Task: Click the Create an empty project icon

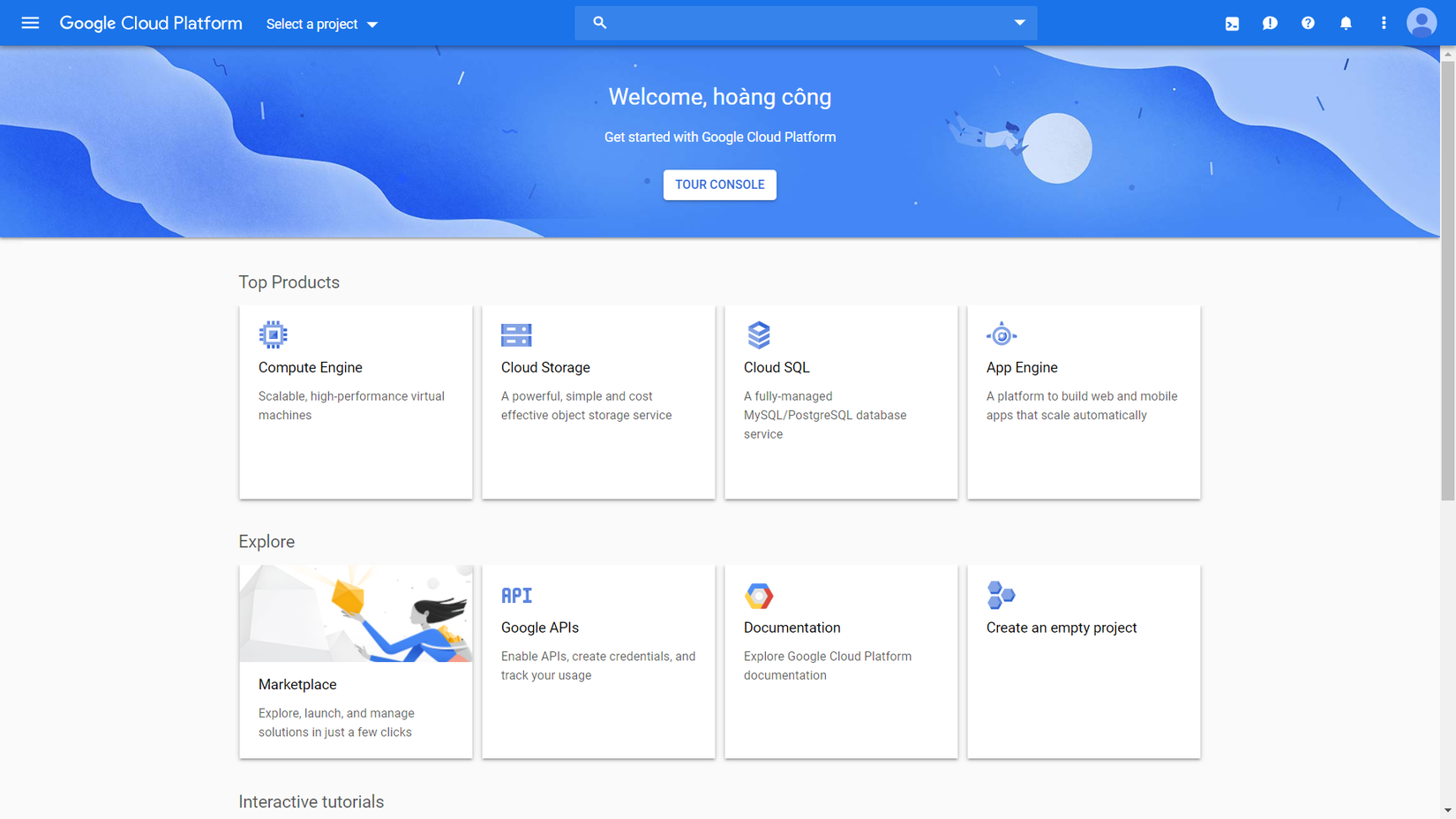Action: pyautogui.click(x=1002, y=596)
